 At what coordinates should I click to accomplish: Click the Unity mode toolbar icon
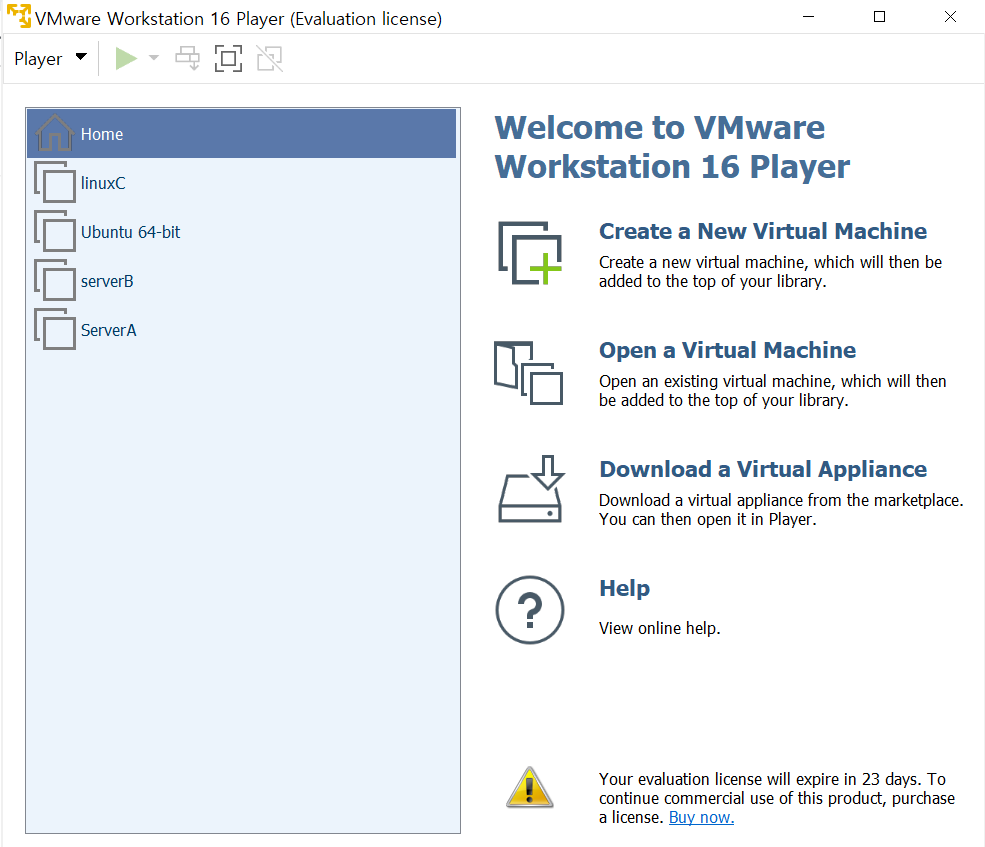[x=270, y=58]
